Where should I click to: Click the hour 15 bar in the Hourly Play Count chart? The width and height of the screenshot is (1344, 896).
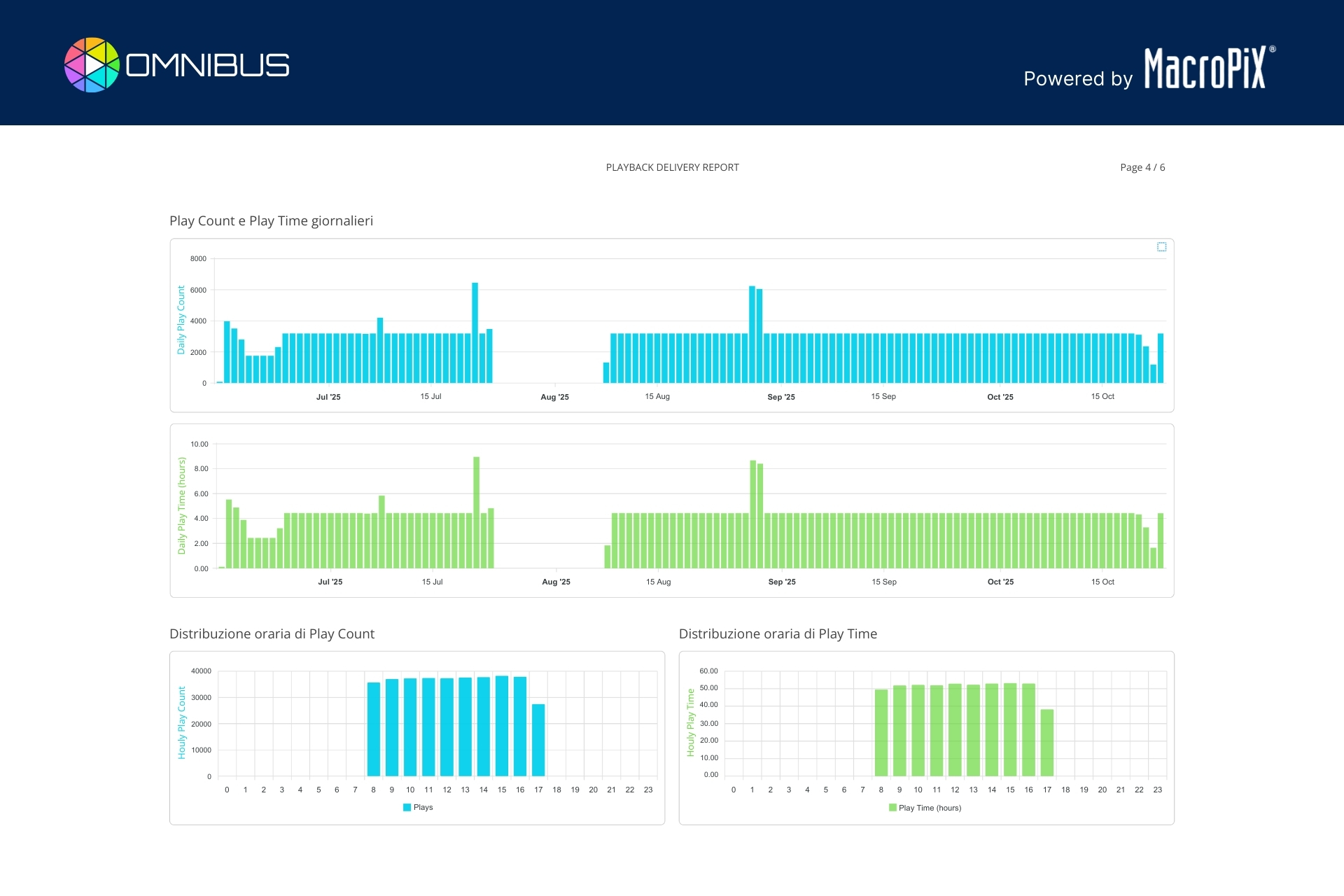point(502,726)
